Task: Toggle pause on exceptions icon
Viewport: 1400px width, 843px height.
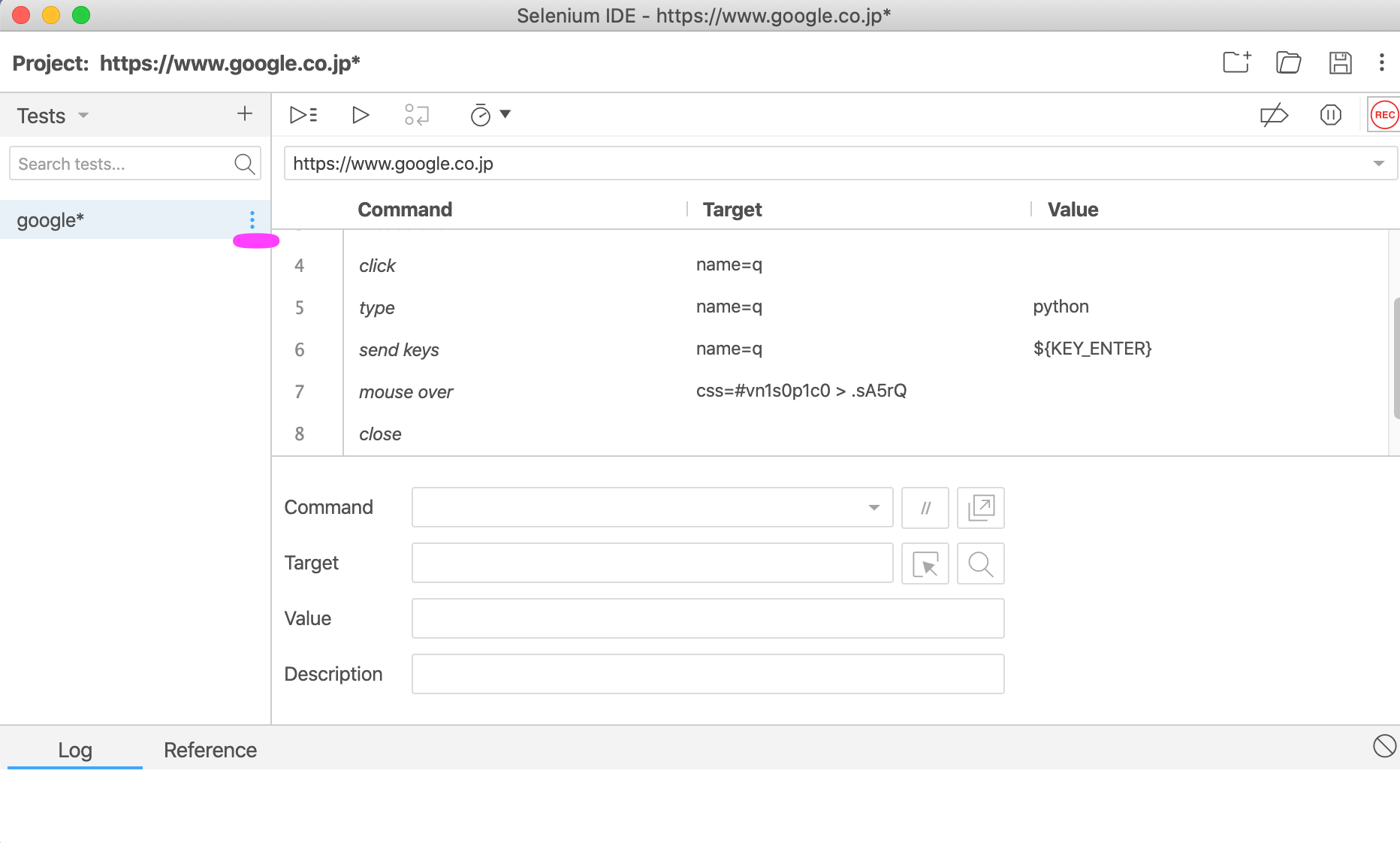Action: [x=1330, y=115]
